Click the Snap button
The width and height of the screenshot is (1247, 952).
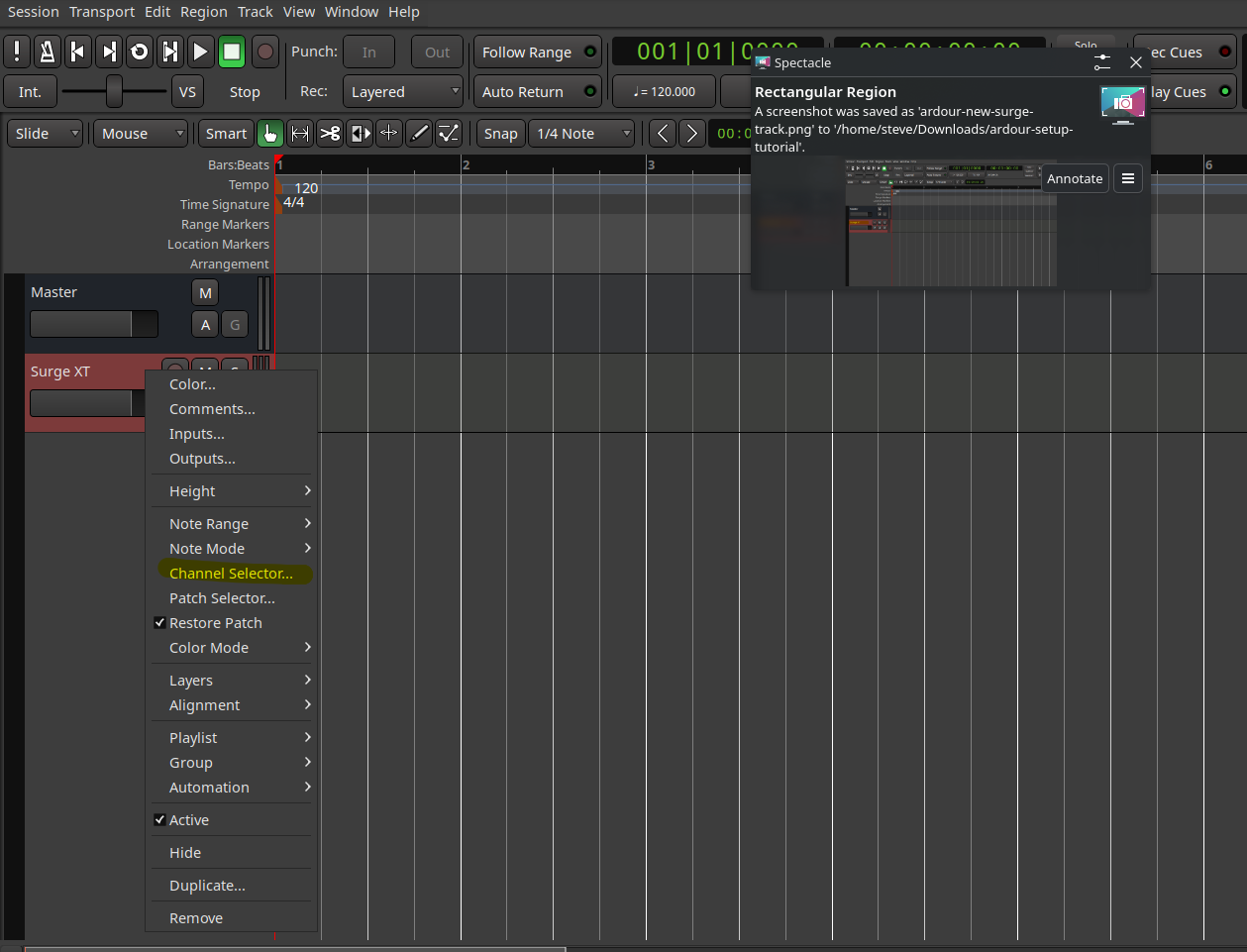500,133
